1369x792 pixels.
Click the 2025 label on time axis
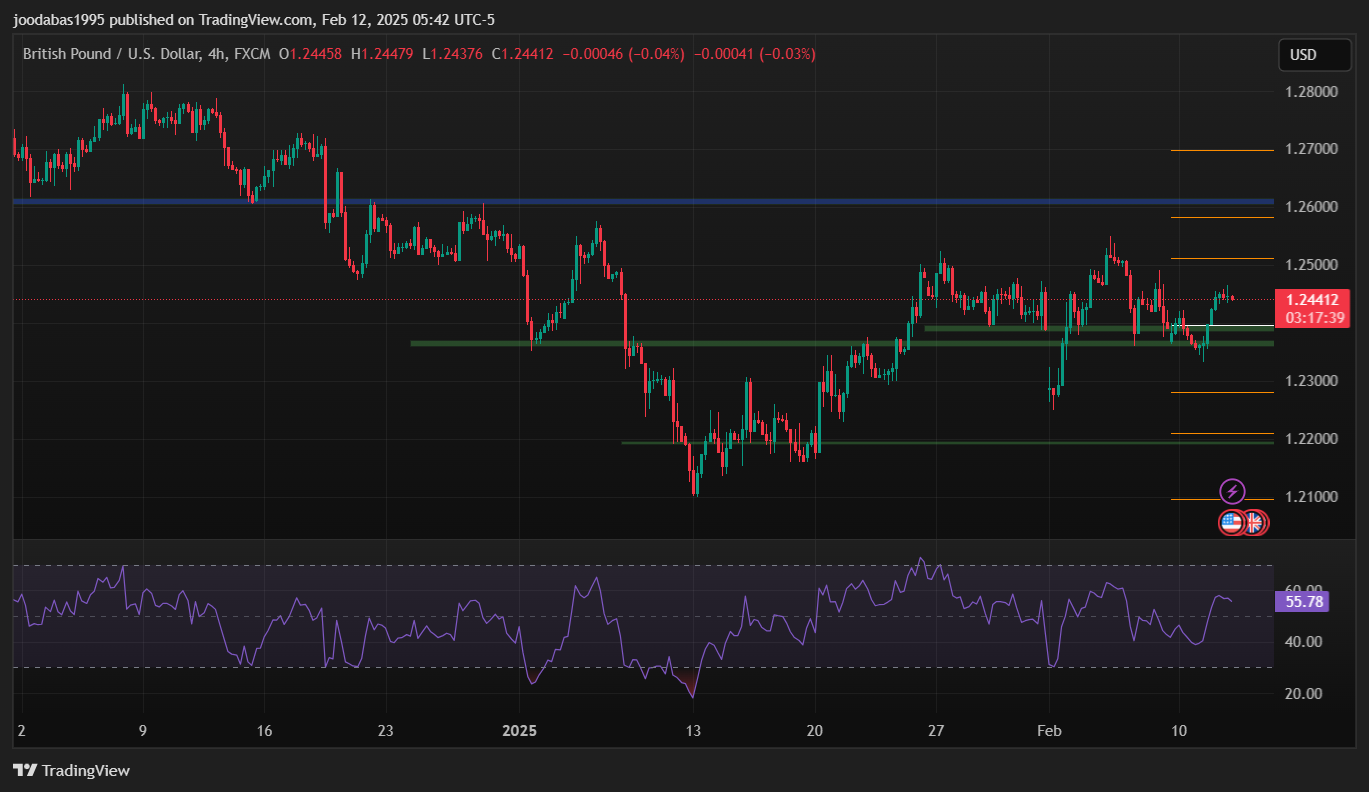click(519, 731)
